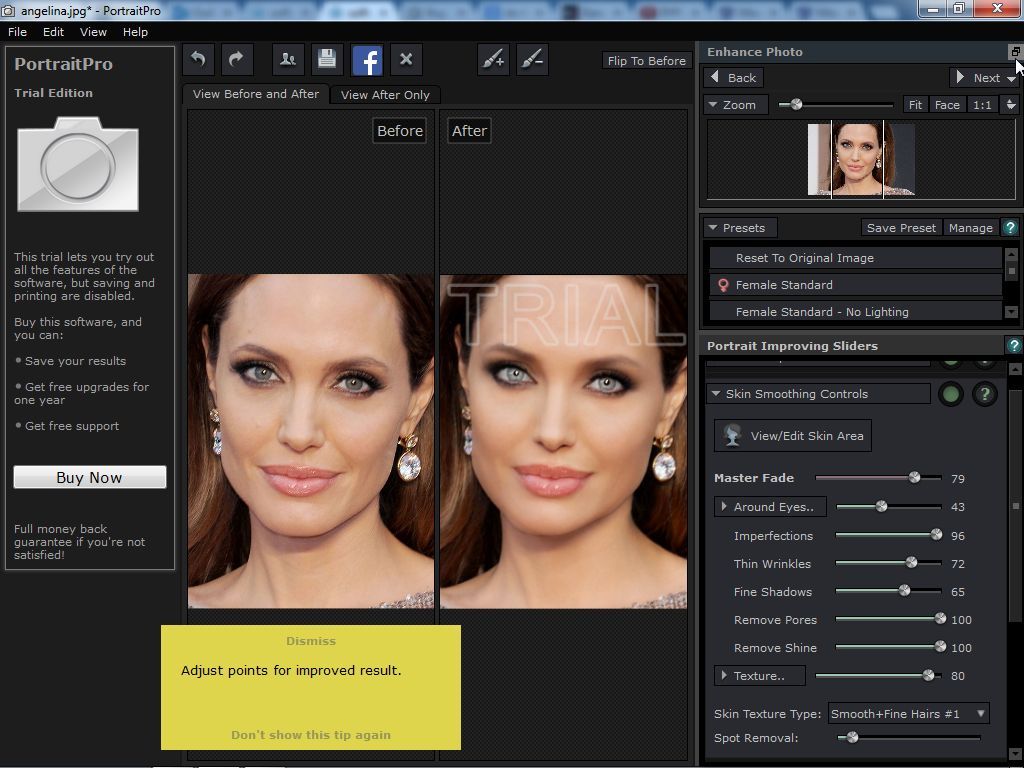Click the Back button
The image size is (1024, 768).
[733, 78]
